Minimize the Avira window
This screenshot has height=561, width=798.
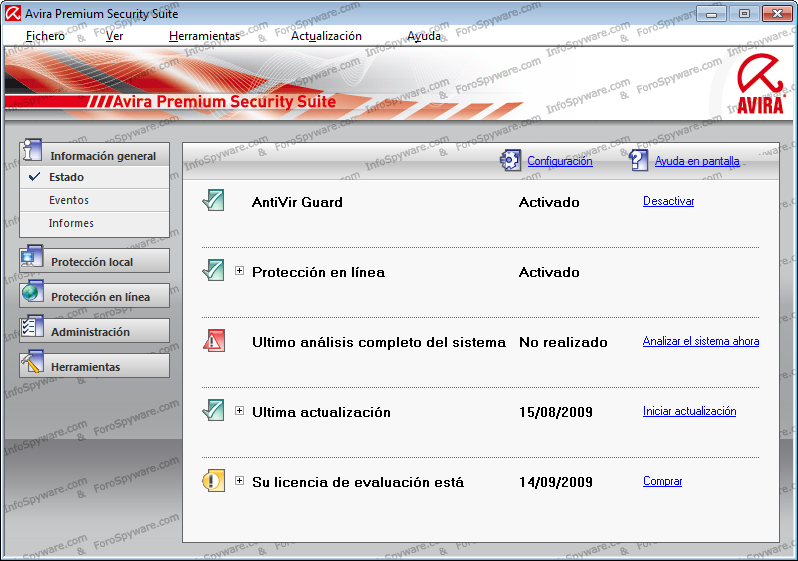click(711, 14)
